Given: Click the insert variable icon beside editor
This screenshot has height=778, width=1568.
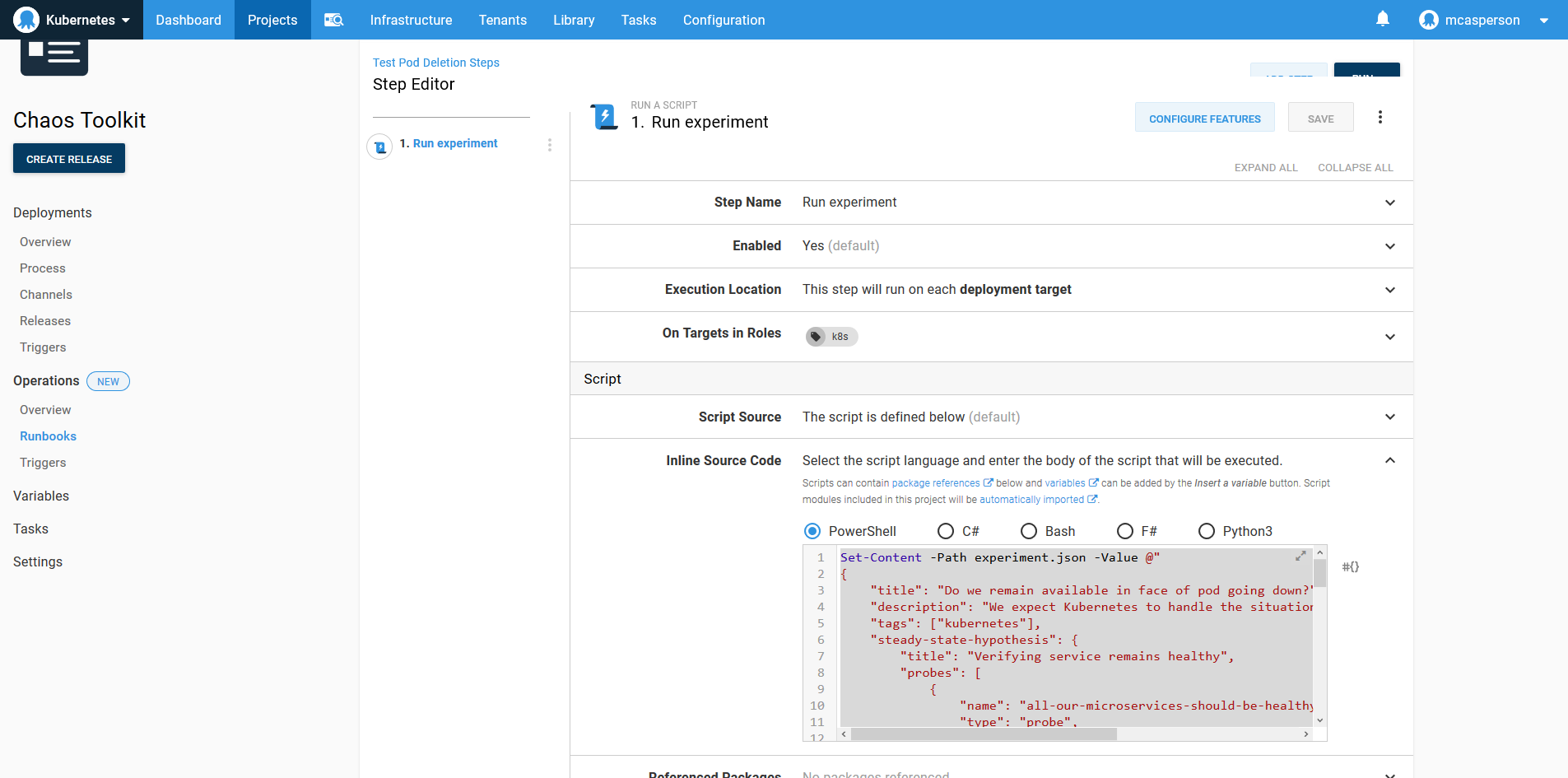Looking at the screenshot, I should [x=1350, y=566].
